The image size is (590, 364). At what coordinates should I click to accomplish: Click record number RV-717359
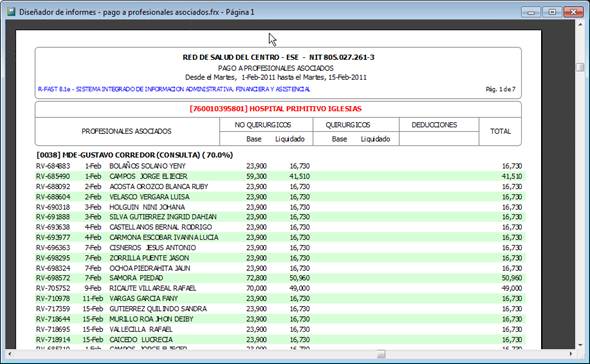[x=53, y=309]
